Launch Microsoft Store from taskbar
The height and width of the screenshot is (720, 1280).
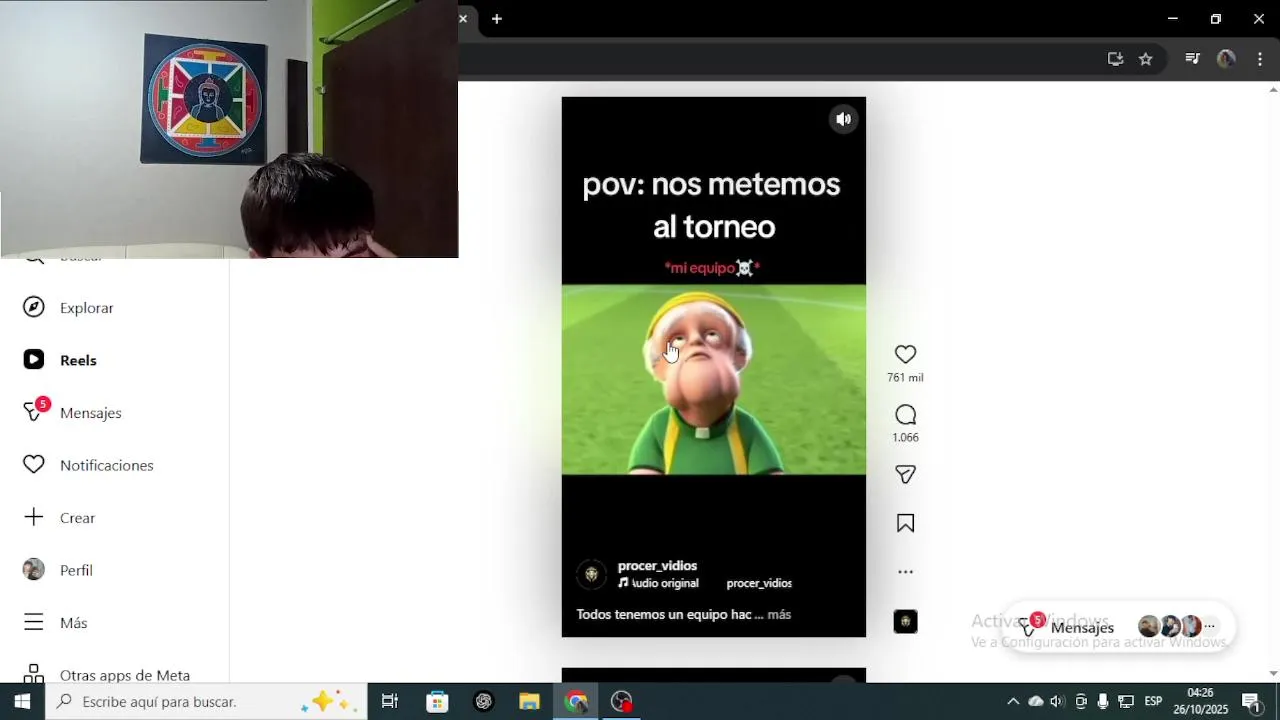point(437,702)
